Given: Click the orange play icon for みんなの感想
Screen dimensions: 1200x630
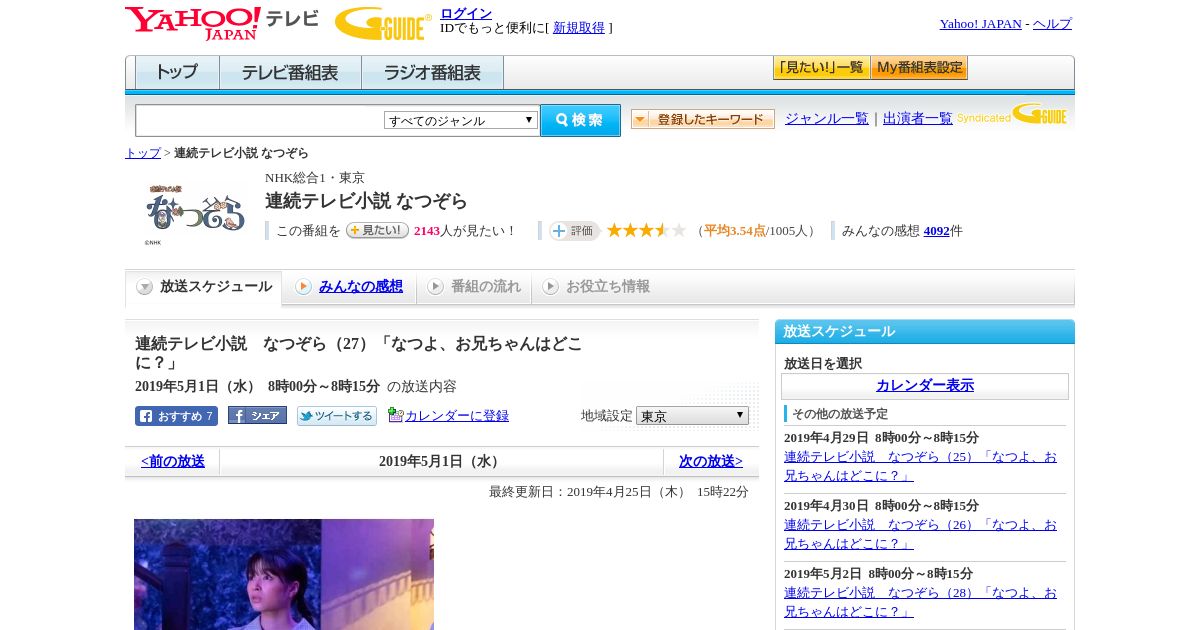Looking at the screenshot, I should point(303,287).
